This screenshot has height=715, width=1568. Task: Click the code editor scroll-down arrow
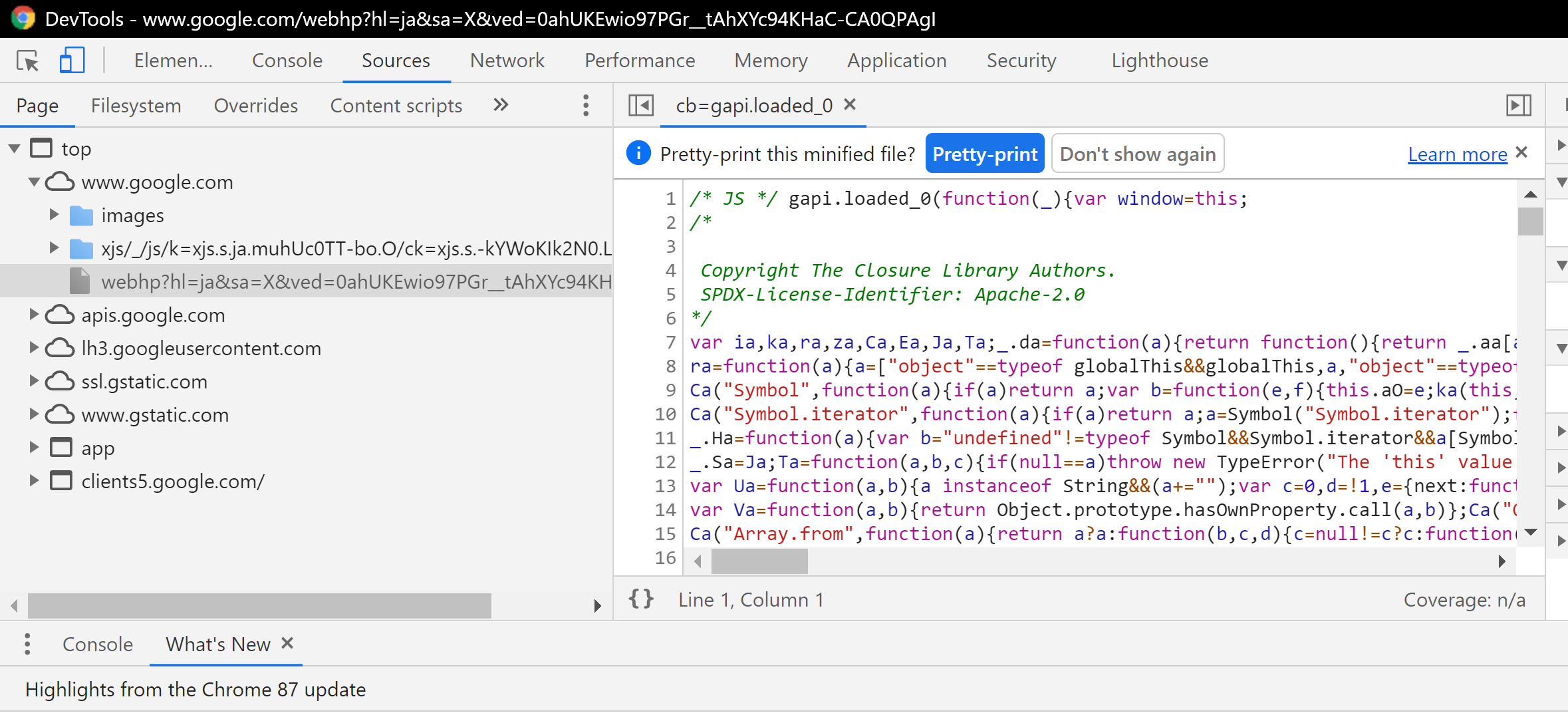click(x=1530, y=531)
